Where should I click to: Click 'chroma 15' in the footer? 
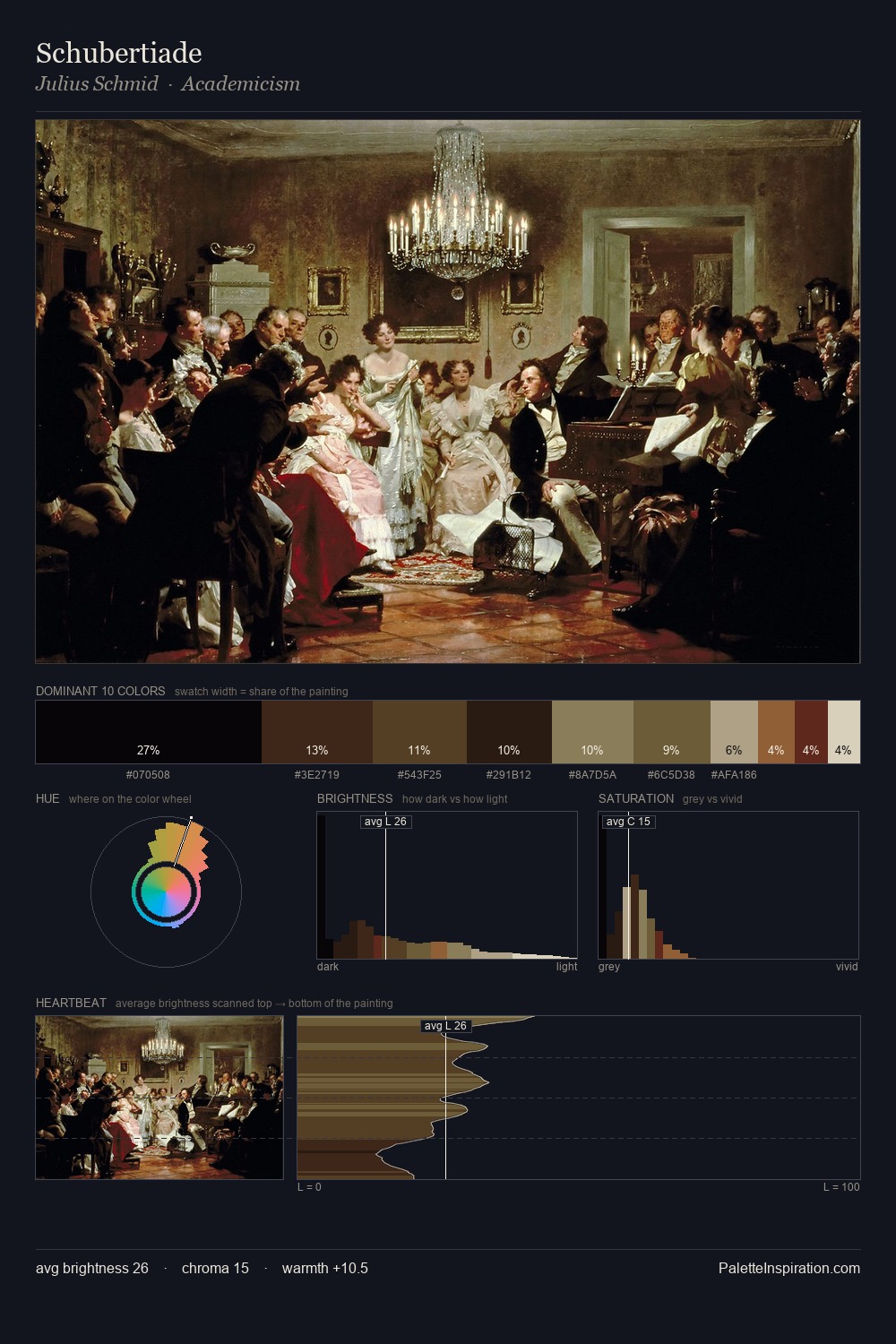(215, 1268)
